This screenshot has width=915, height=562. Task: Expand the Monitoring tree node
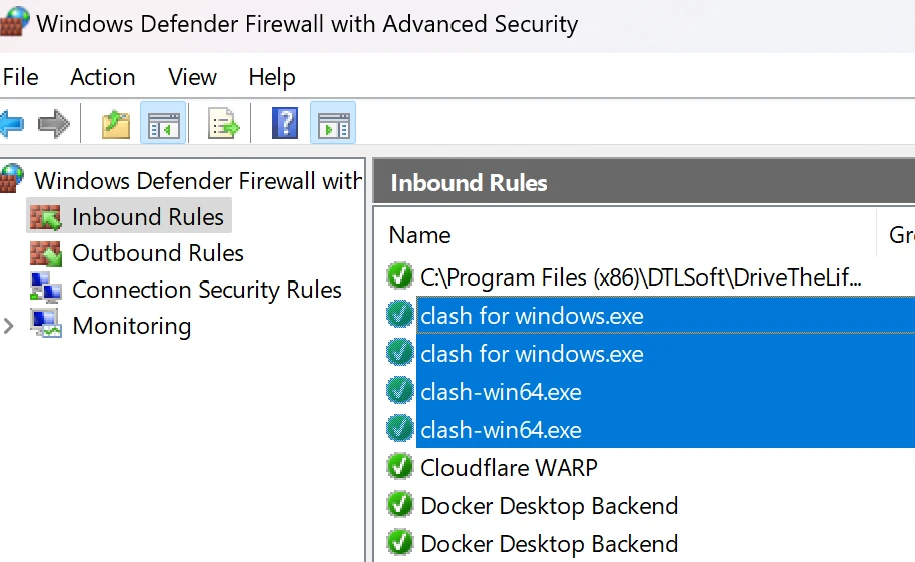click(10, 326)
